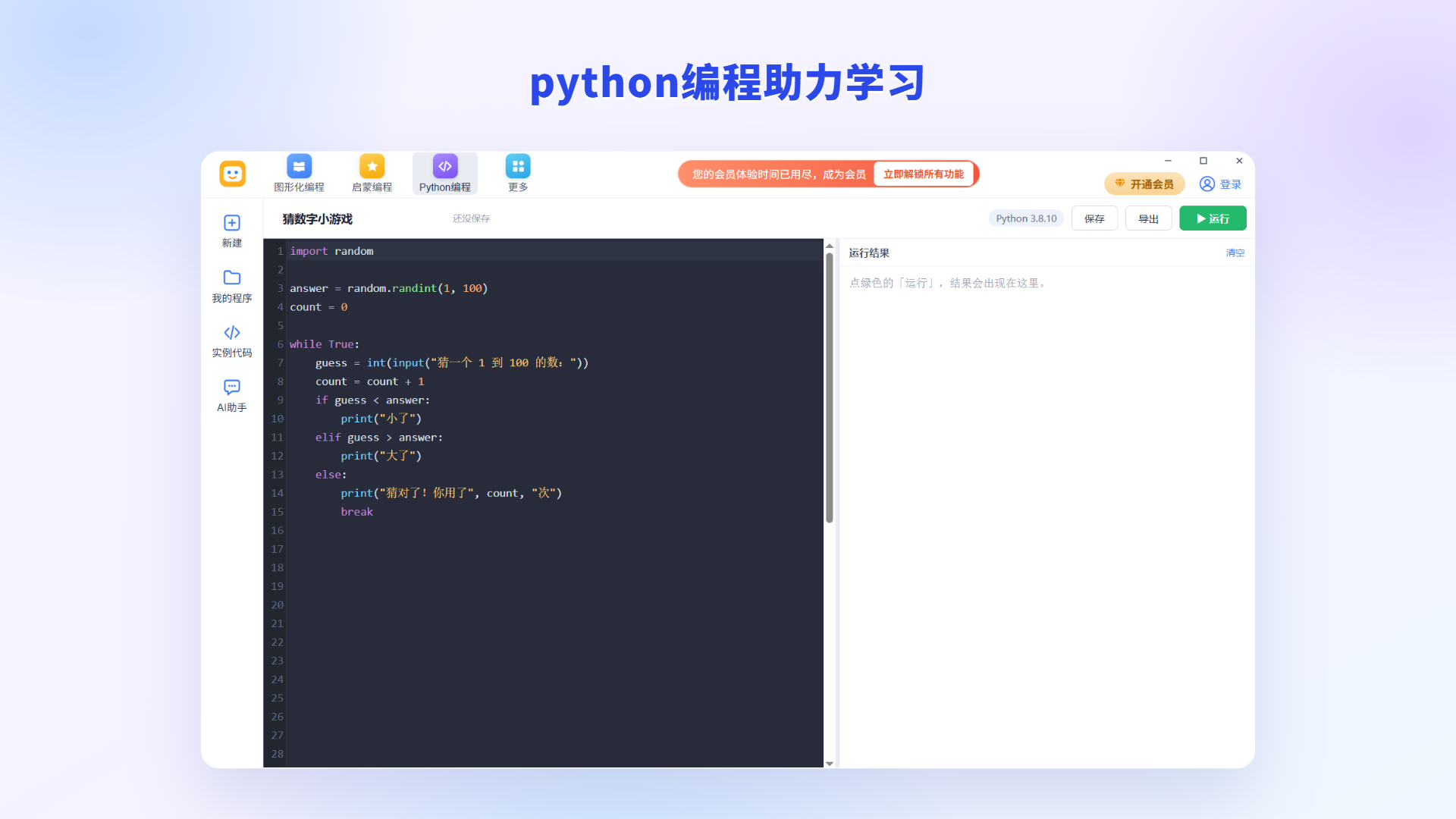
Task: Click 立即解锁所有功能 button
Action: (x=923, y=174)
